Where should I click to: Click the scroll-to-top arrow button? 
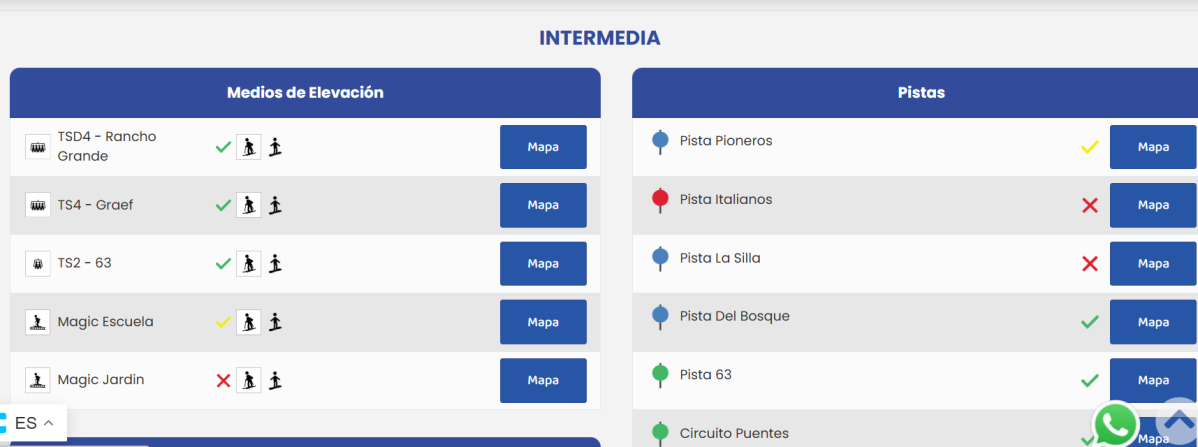(x=1178, y=420)
